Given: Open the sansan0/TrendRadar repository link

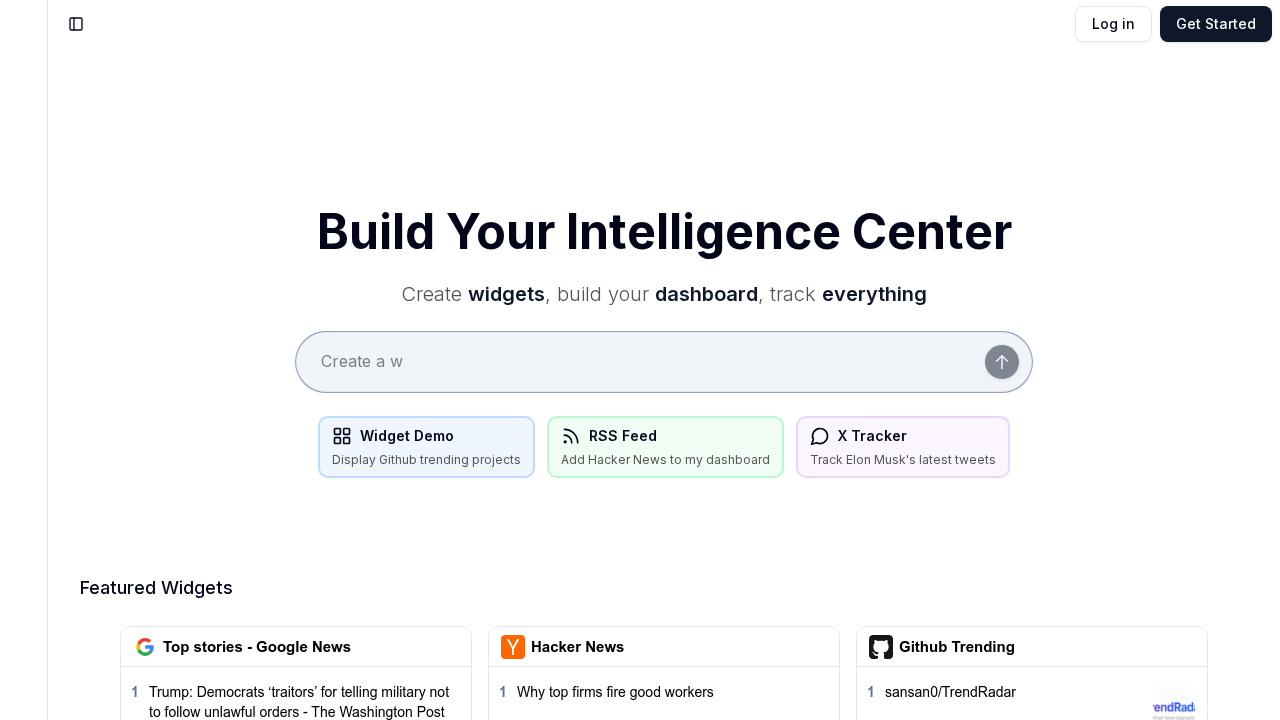Looking at the screenshot, I should 950,692.
